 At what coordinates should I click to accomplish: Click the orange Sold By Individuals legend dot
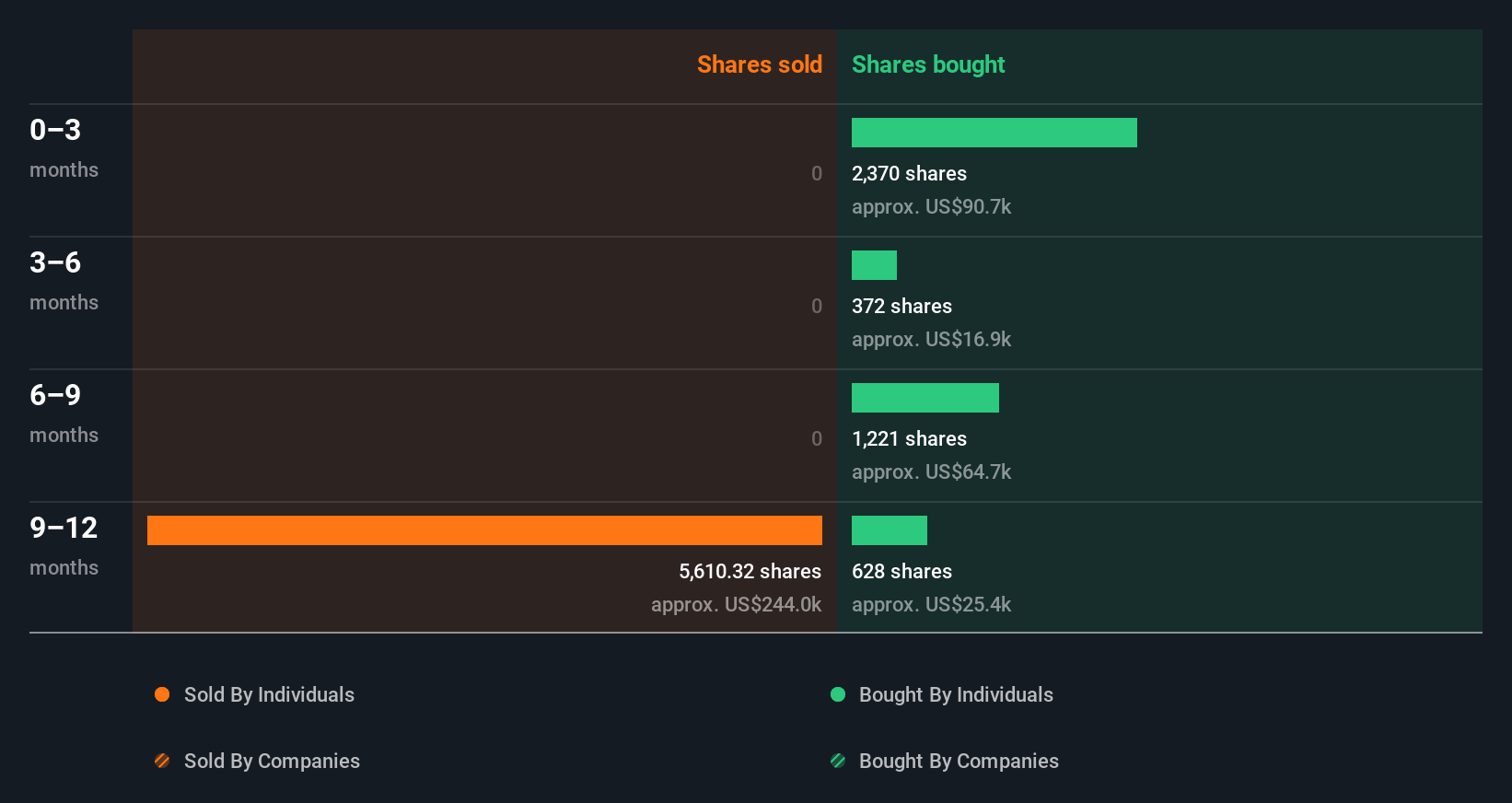click(x=162, y=694)
